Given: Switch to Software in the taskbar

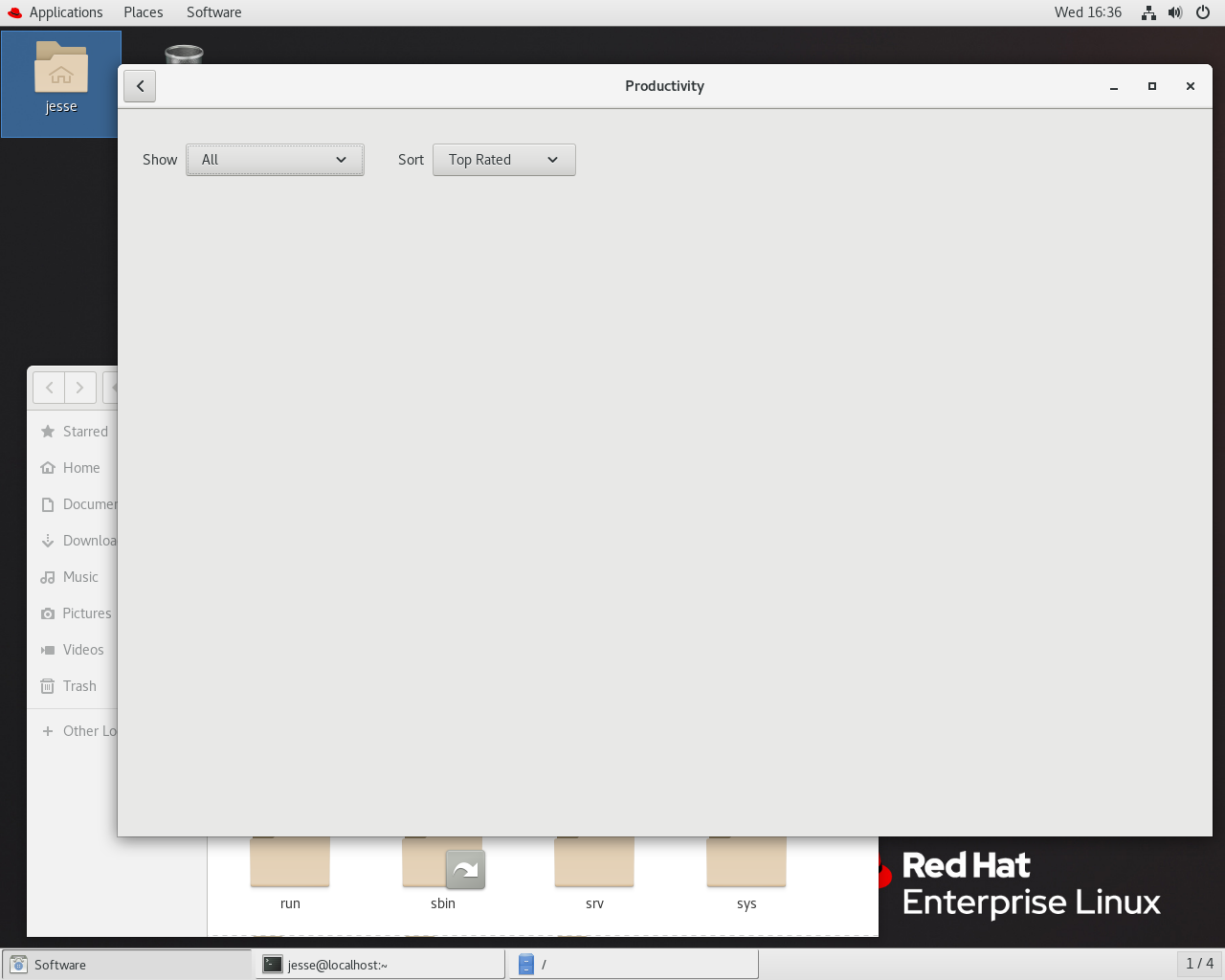Looking at the screenshot, I should [x=126, y=965].
